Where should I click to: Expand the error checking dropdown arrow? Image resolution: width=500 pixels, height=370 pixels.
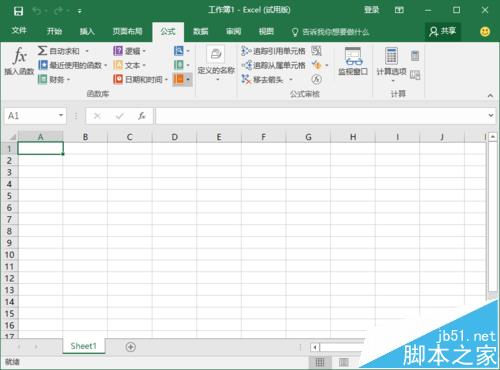[x=327, y=65]
